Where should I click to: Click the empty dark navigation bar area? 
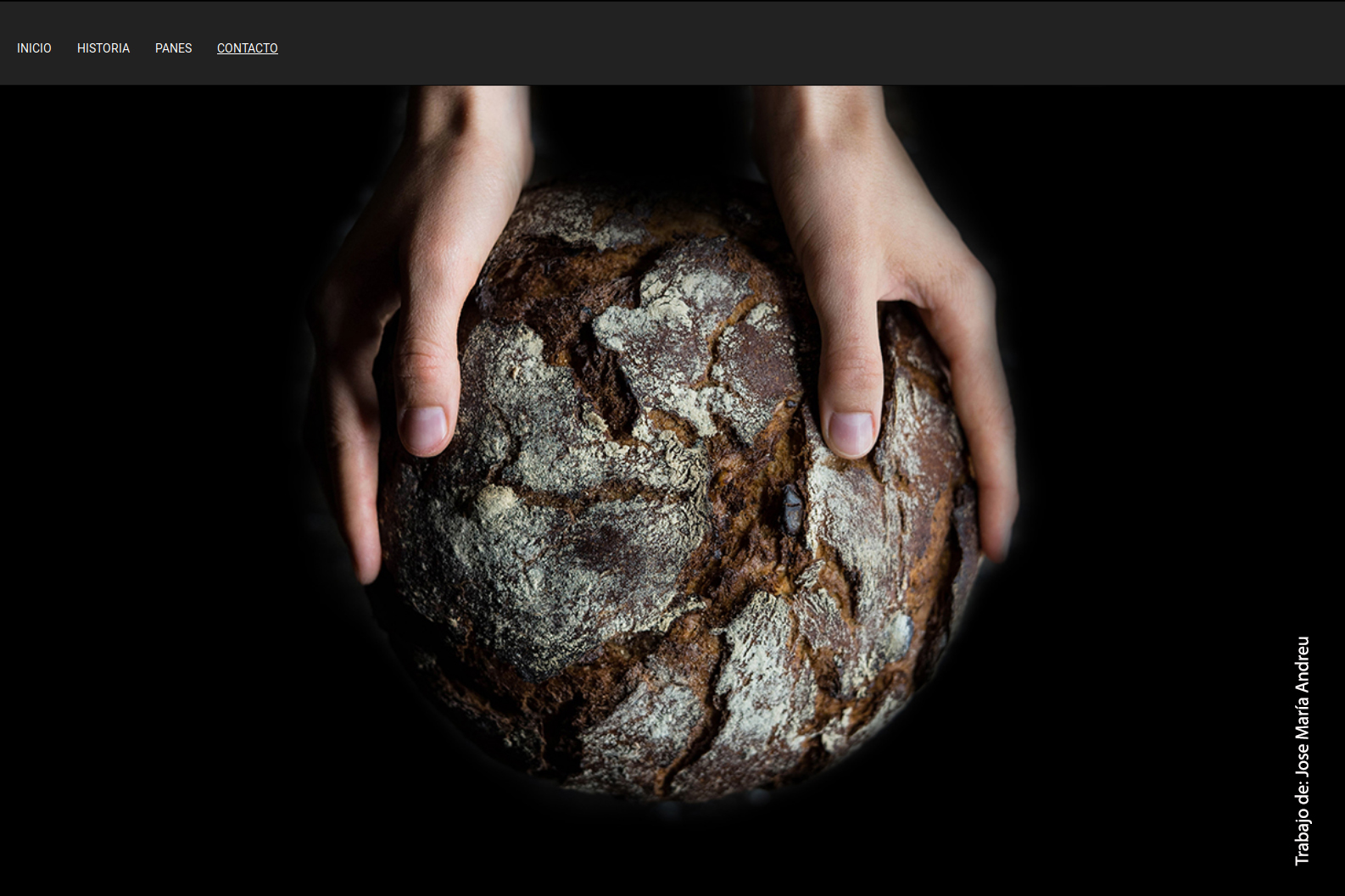[x=763, y=44]
